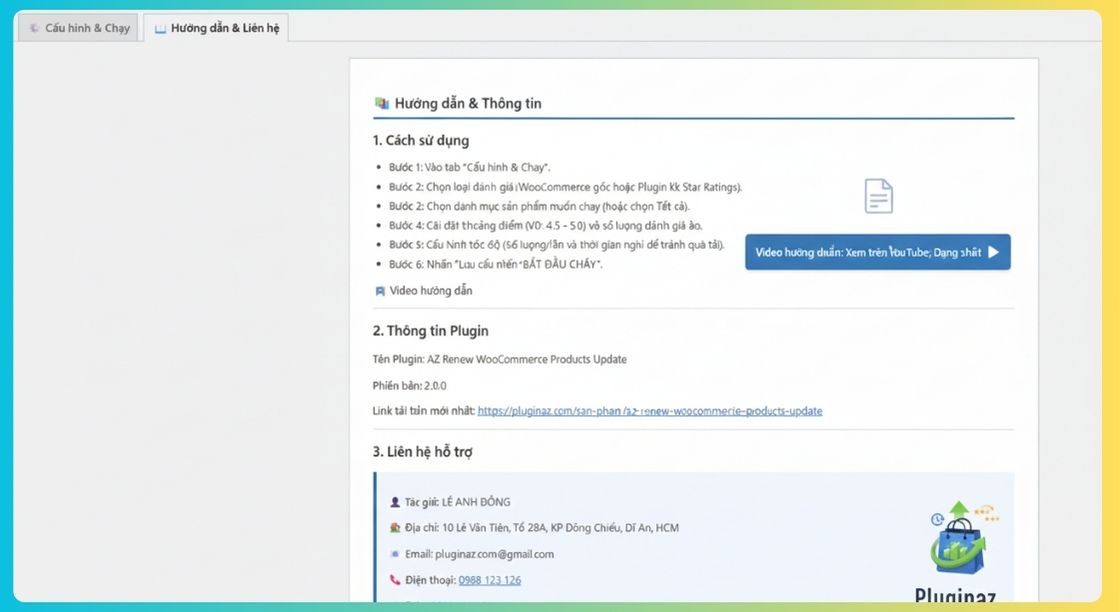Open the Xem trên YouTube video button
The image size is (1120, 612).
tap(877, 252)
